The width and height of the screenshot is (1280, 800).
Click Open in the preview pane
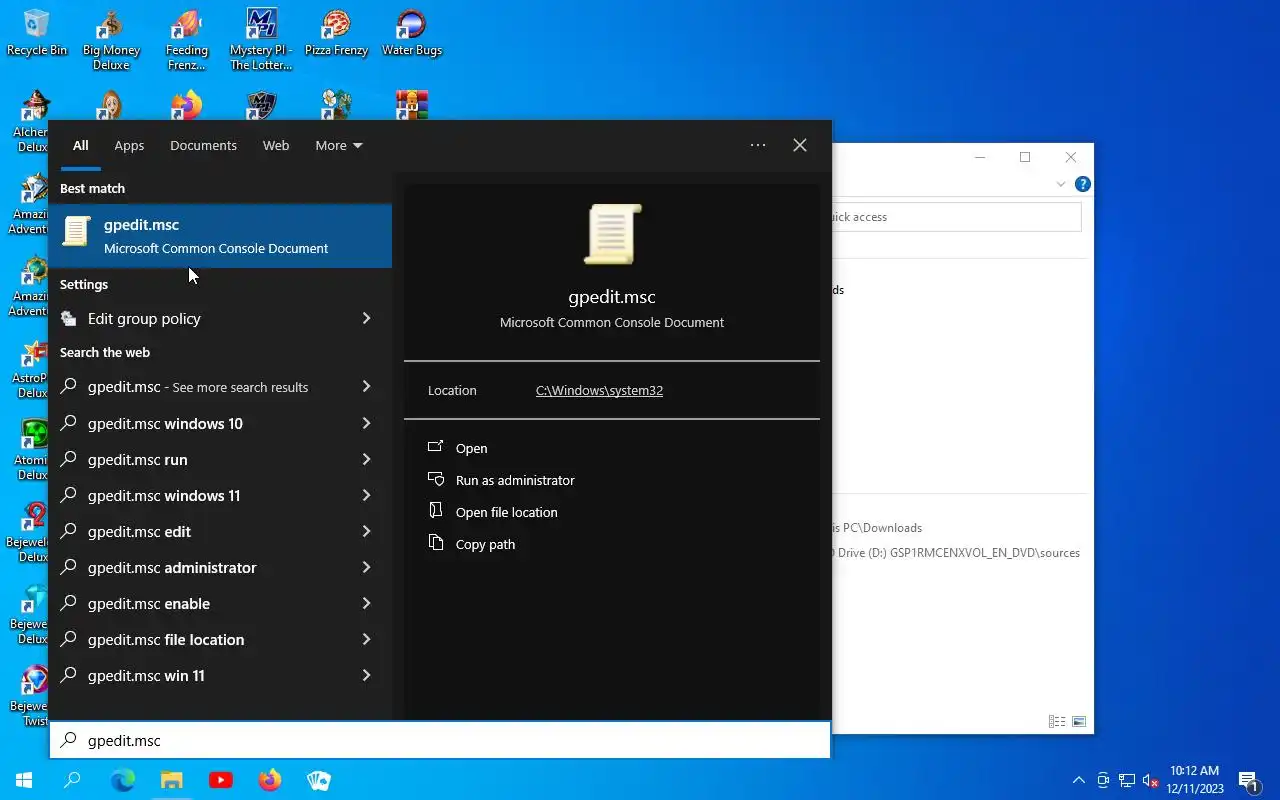pyautogui.click(x=472, y=448)
